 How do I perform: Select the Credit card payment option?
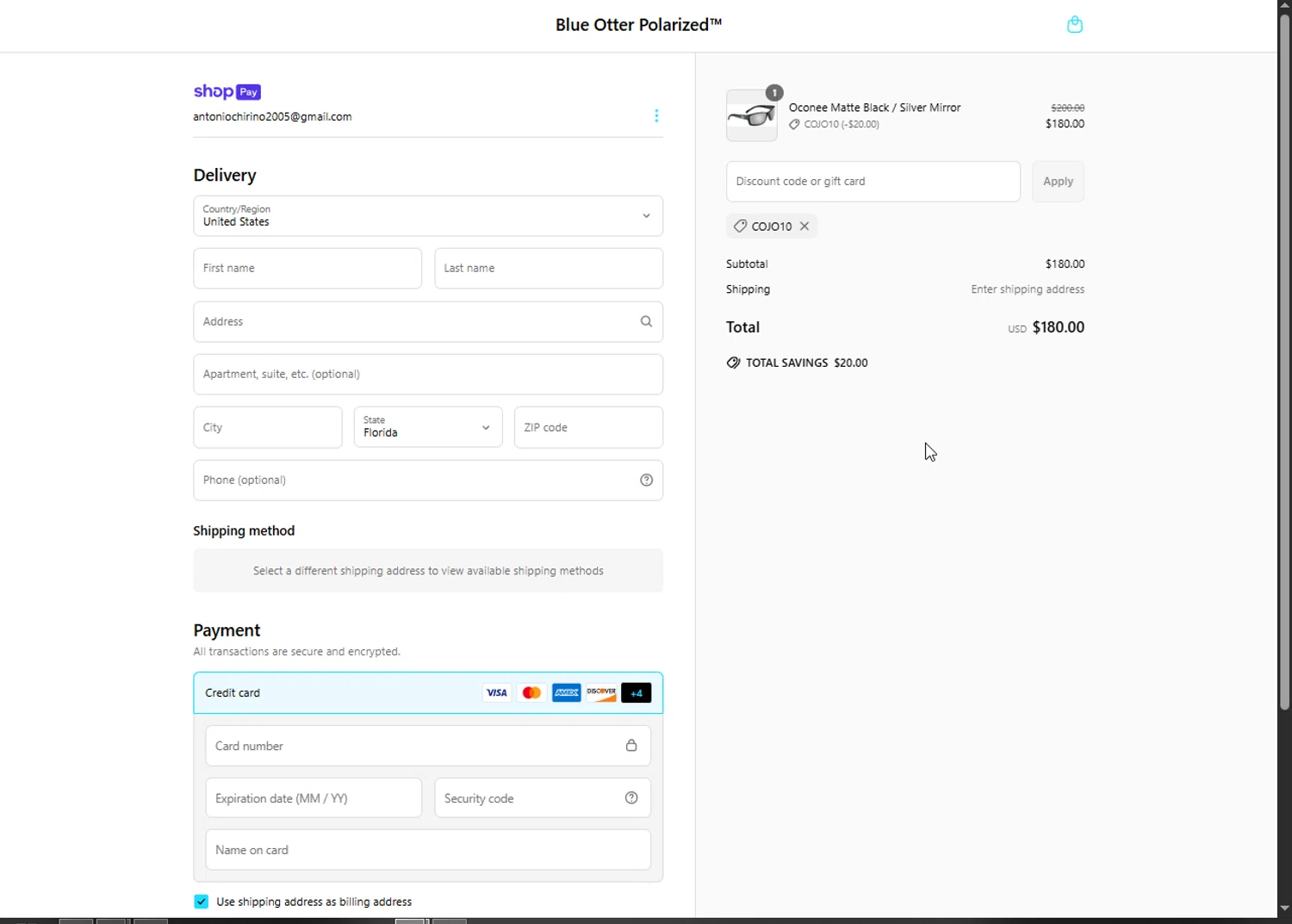tap(428, 692)
